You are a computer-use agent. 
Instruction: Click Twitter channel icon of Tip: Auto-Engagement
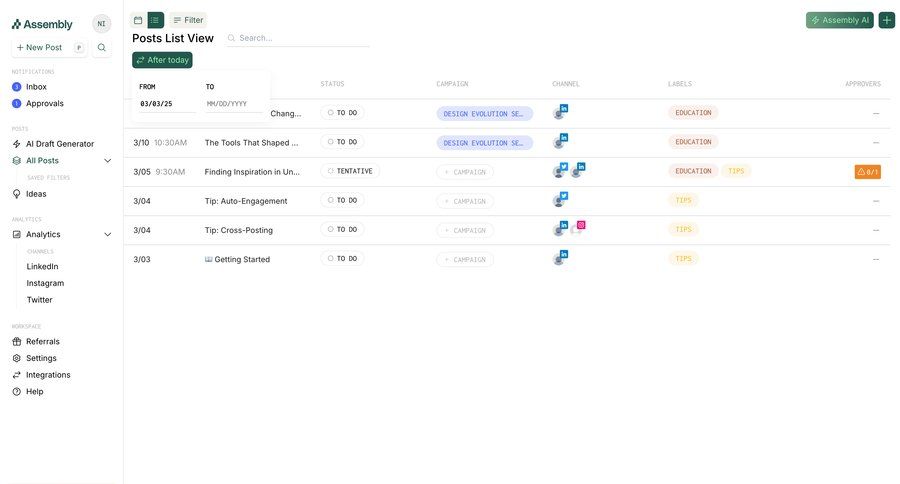coord(561,199)
